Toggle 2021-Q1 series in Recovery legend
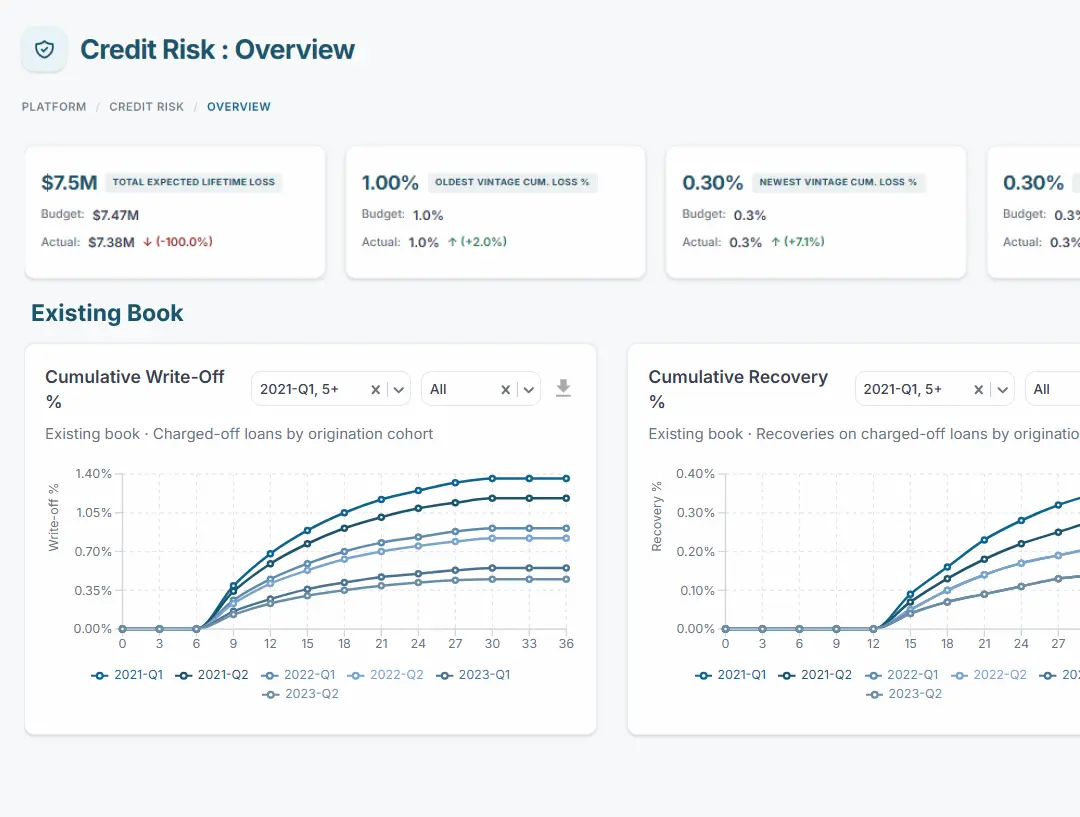 [x=730, y=675]
